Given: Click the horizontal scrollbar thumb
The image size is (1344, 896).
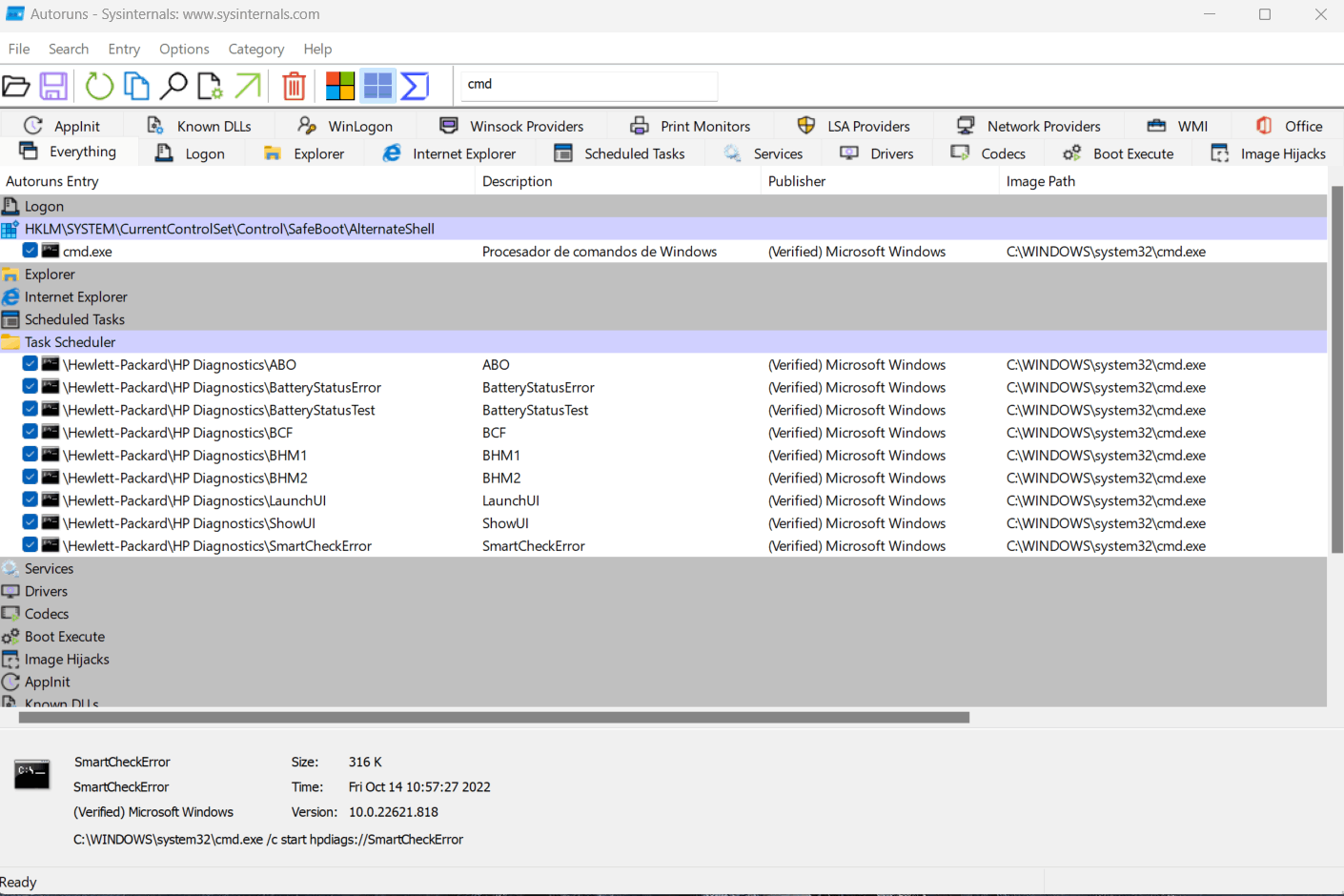Looking at the screenshot, I should [494, 718].
